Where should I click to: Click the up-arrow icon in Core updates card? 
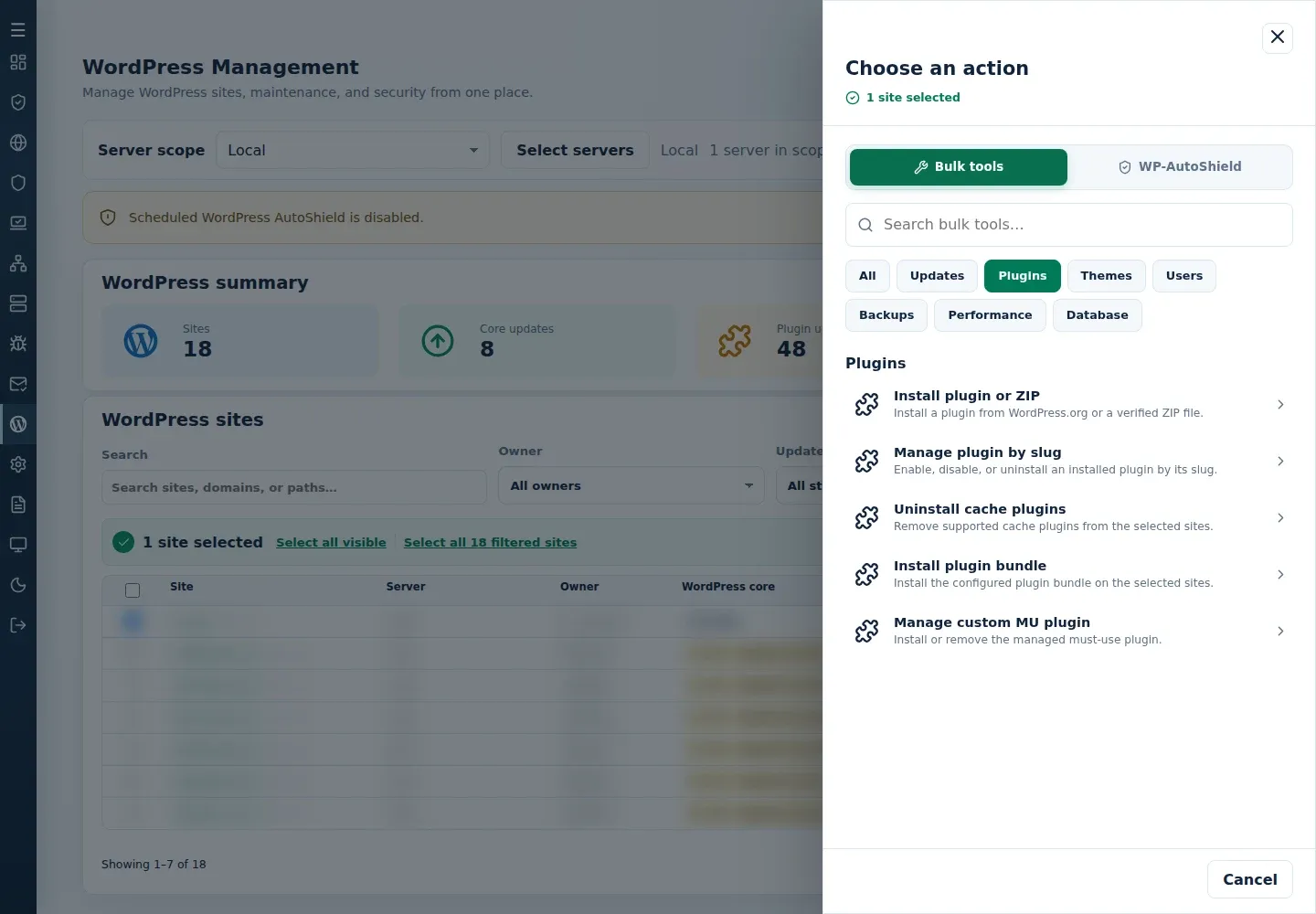coord(438,341)
